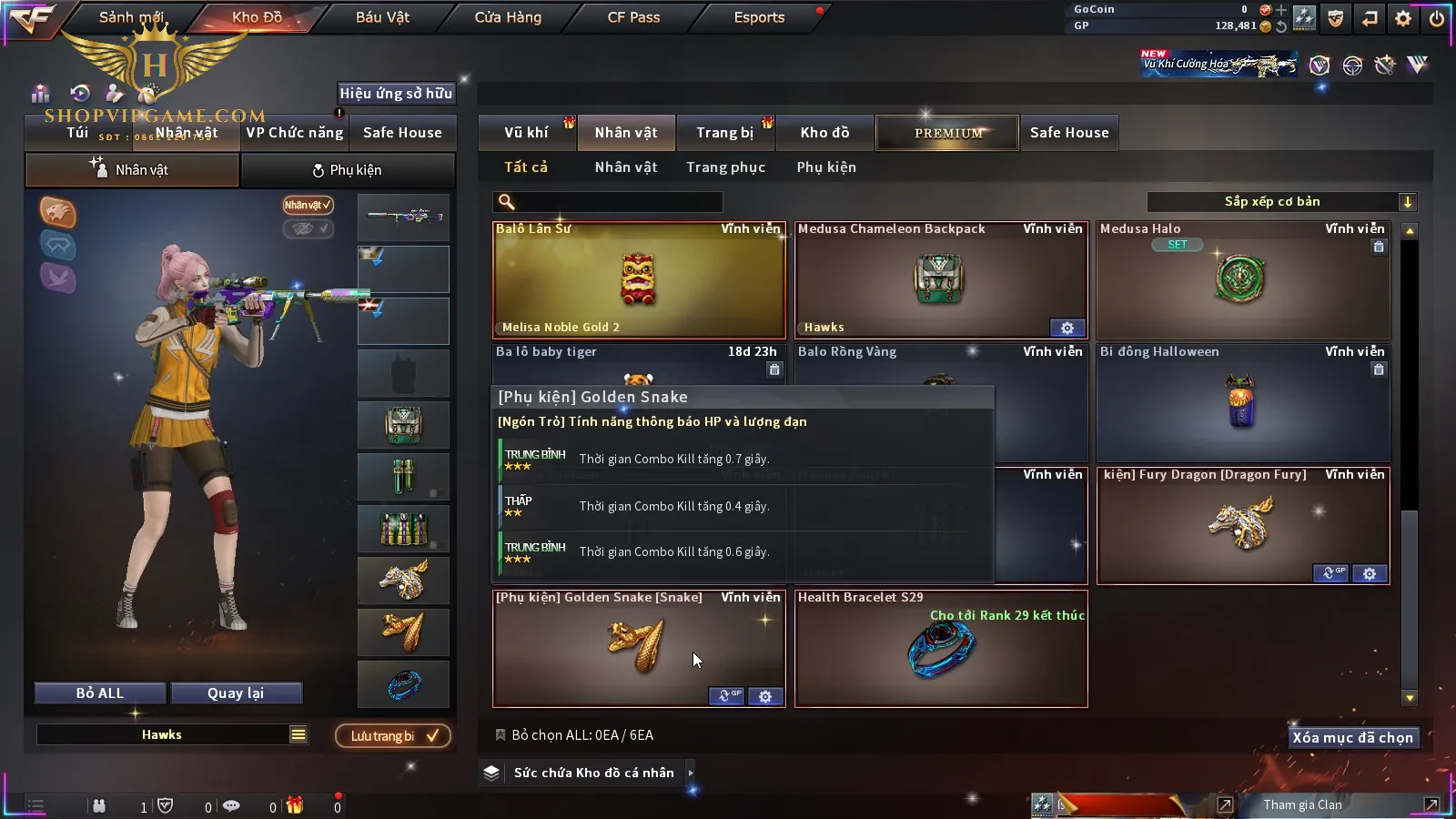Click the search magnifier icon

[507, 202]
